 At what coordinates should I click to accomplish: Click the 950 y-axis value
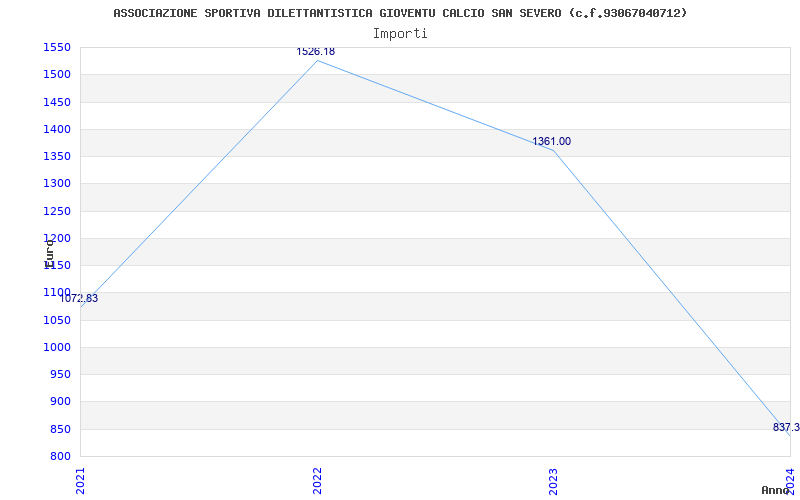pos(60,374)
